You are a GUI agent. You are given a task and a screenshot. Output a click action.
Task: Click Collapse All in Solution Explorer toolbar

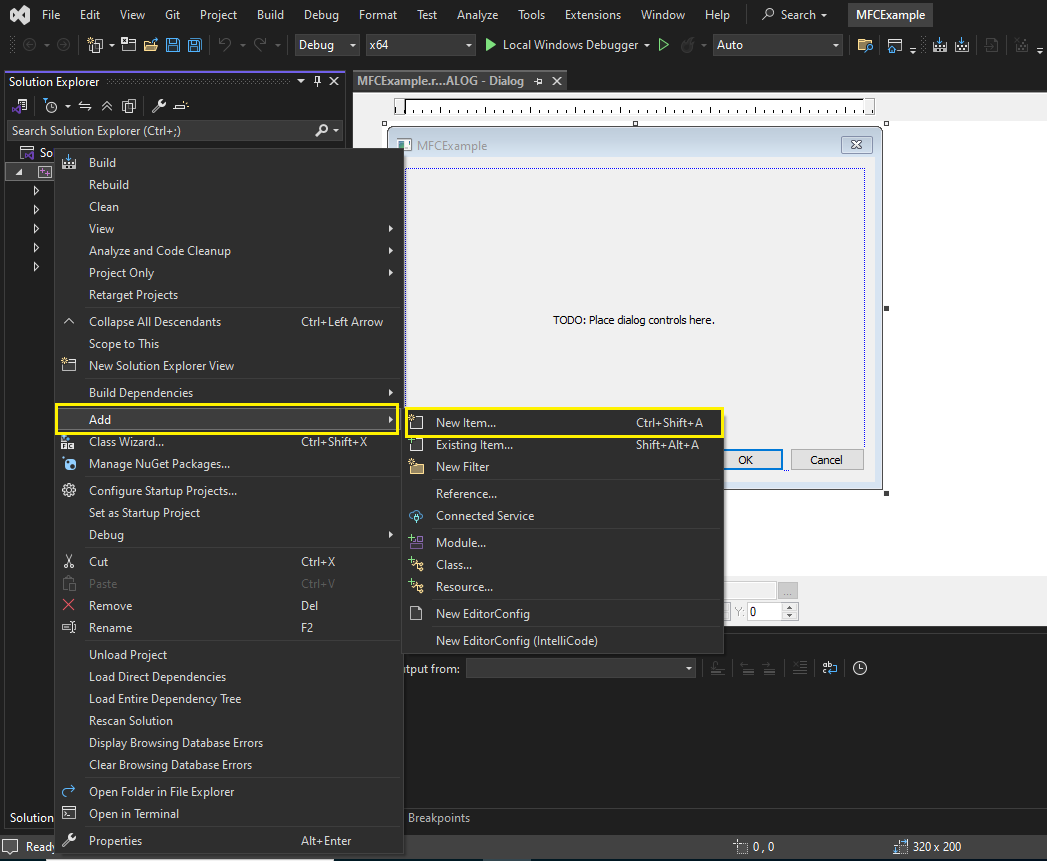pyautogui.click(x=107, y=106)
